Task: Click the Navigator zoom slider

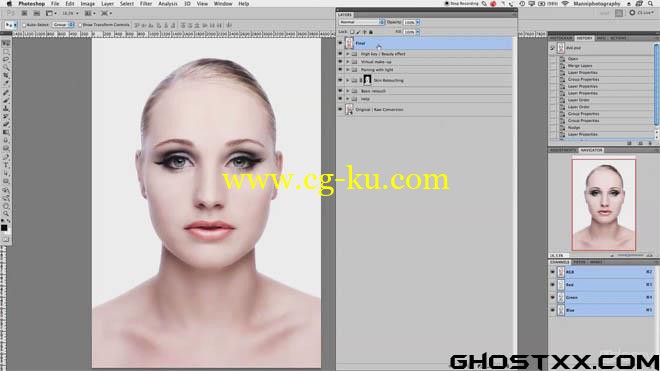Action: pos(631,255)
